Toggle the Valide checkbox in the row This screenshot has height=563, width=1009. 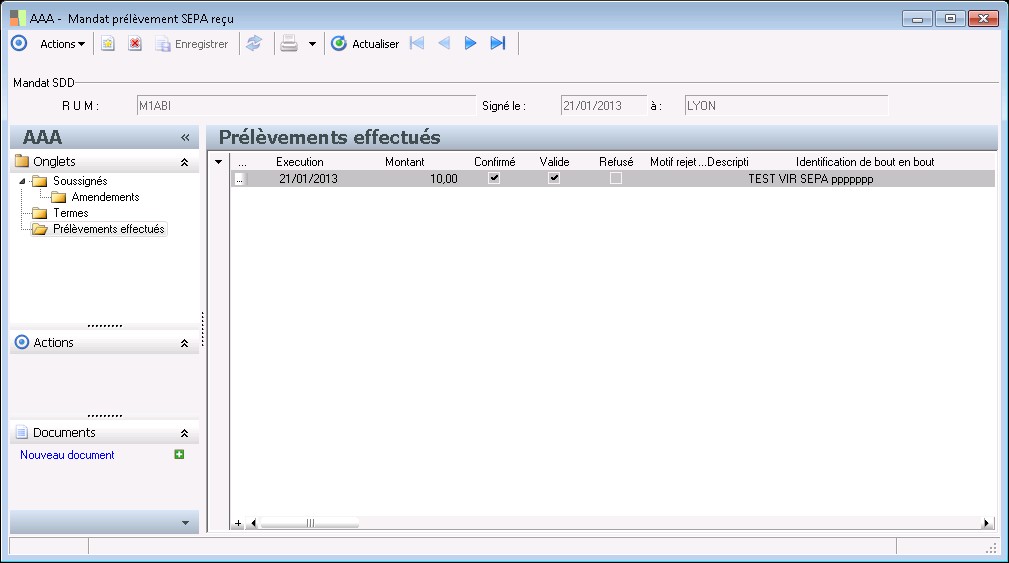pos(554,178)
